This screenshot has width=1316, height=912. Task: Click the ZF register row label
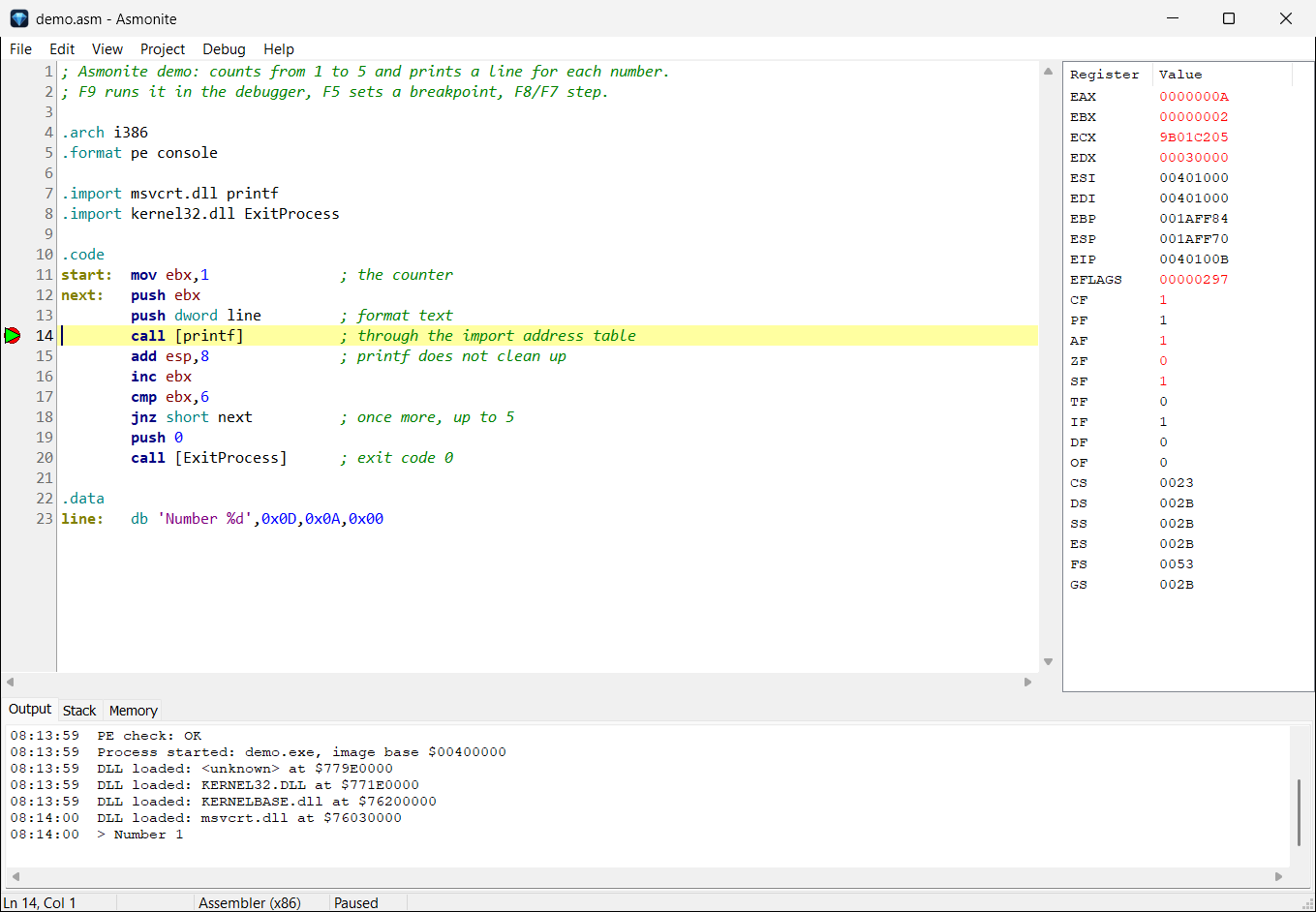1079,361
